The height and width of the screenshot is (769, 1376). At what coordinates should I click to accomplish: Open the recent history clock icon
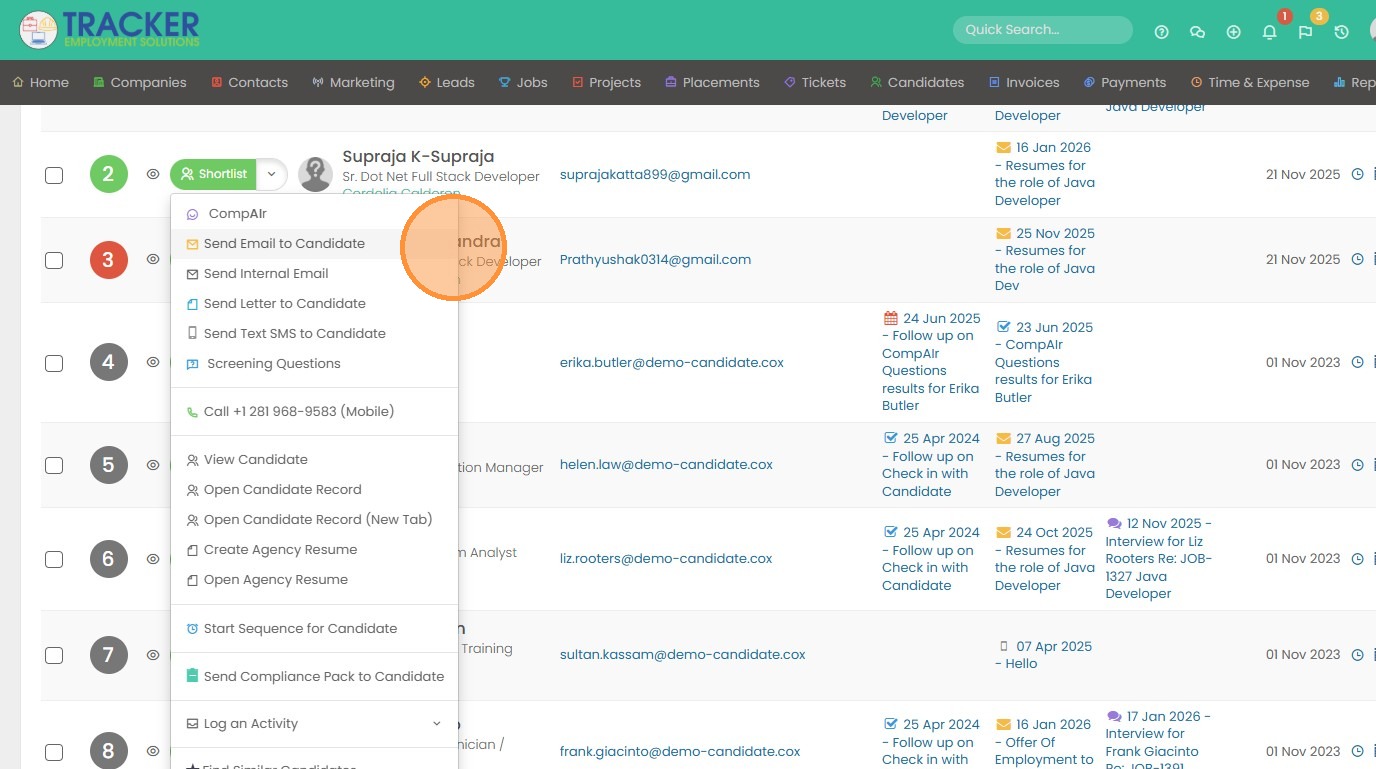tap(1341, 32)
